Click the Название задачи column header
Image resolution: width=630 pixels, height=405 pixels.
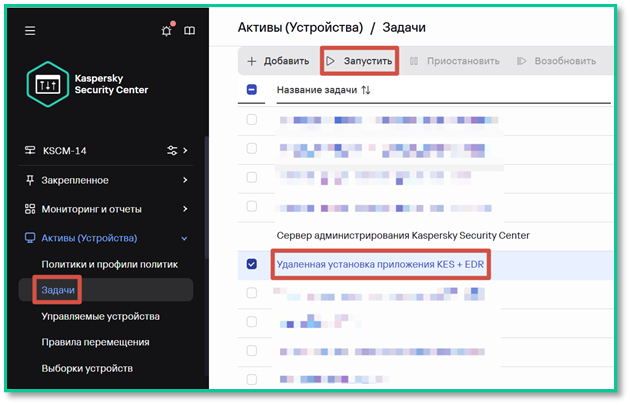tap(317, 90)
